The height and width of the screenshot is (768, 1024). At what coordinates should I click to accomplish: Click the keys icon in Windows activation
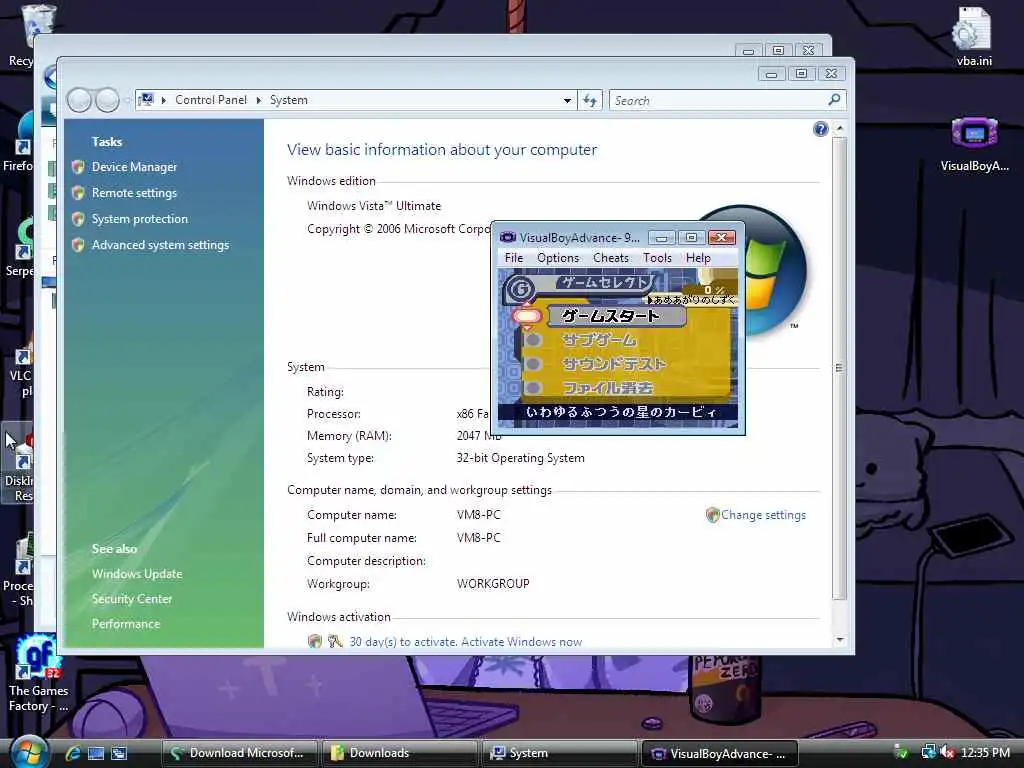pyautogui.click(x=335, y=642)
